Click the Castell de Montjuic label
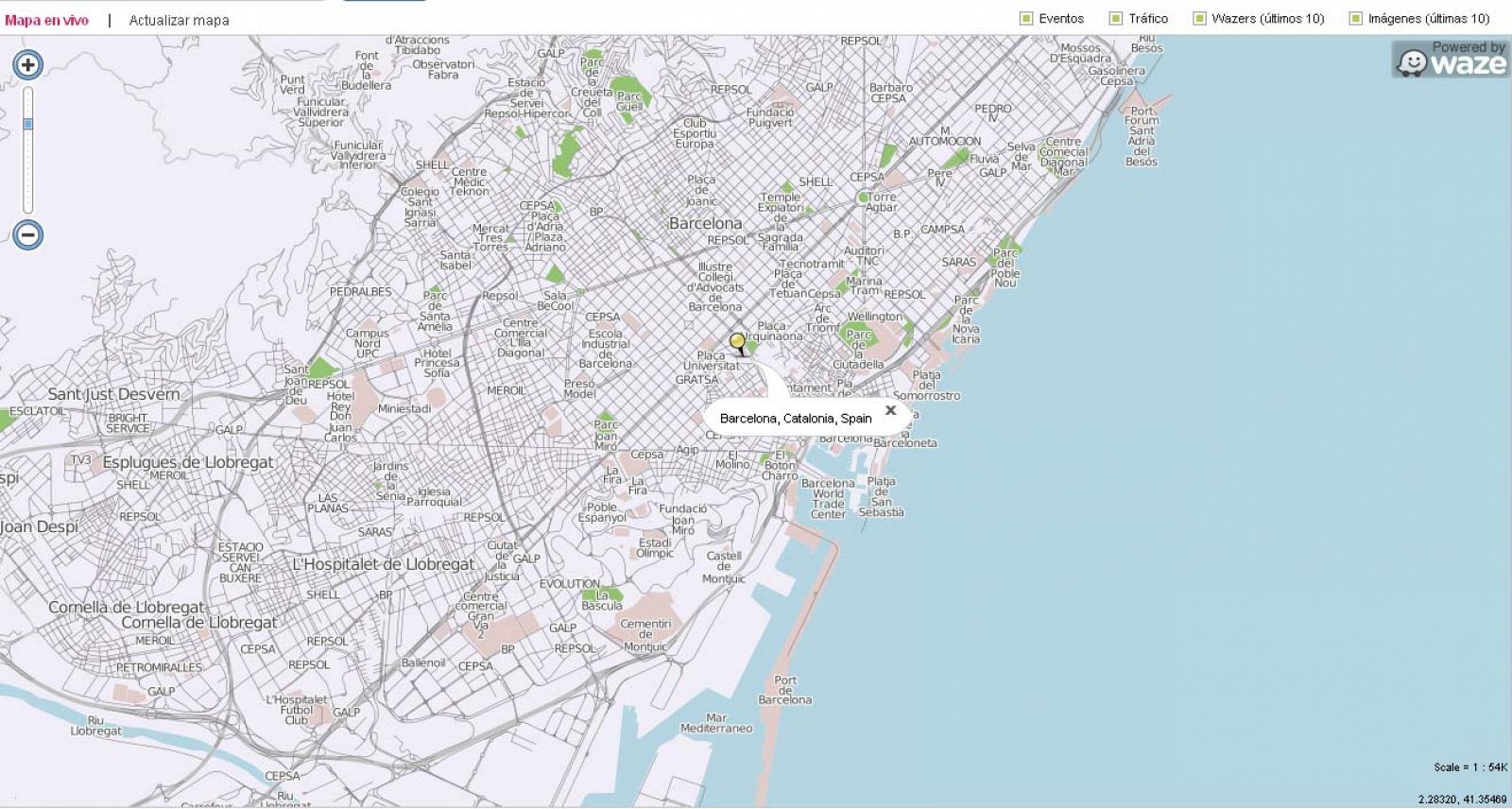Image resolution: width=1512 pixels, height=809 pixels. (x=724, y=567)
